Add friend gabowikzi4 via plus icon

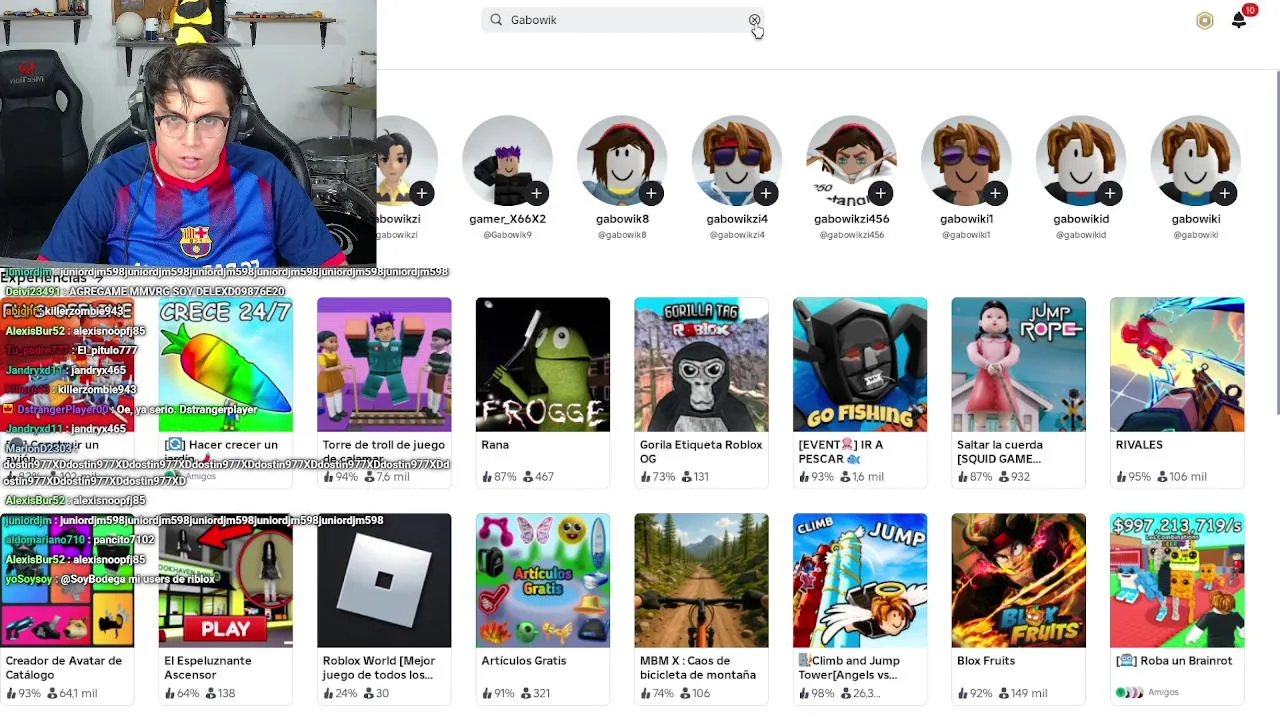[x=765, y=193]
